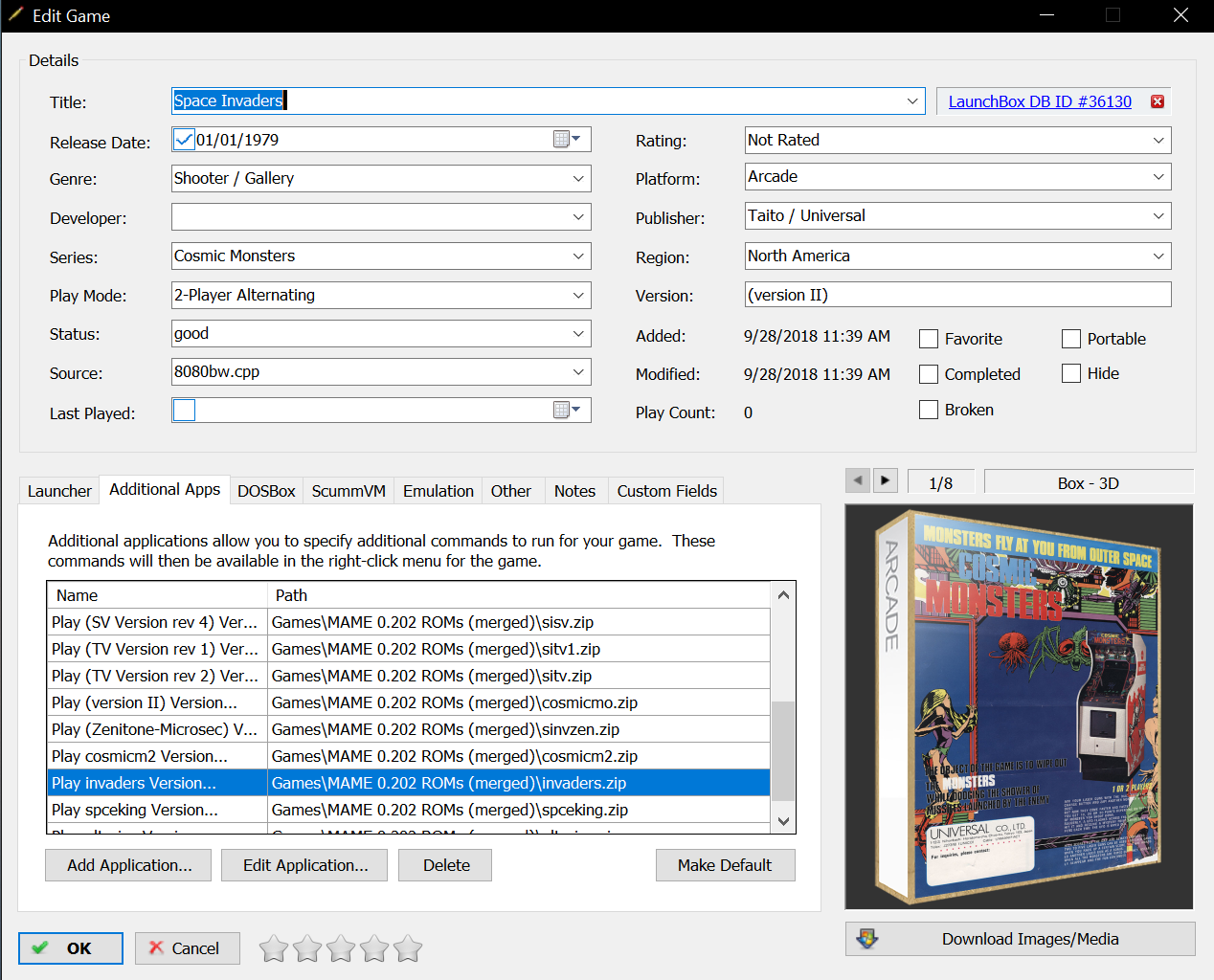Toggle the Release Date checkbox
The height and width of the screenshot is (980, 1214).
(x=184, y=140)
